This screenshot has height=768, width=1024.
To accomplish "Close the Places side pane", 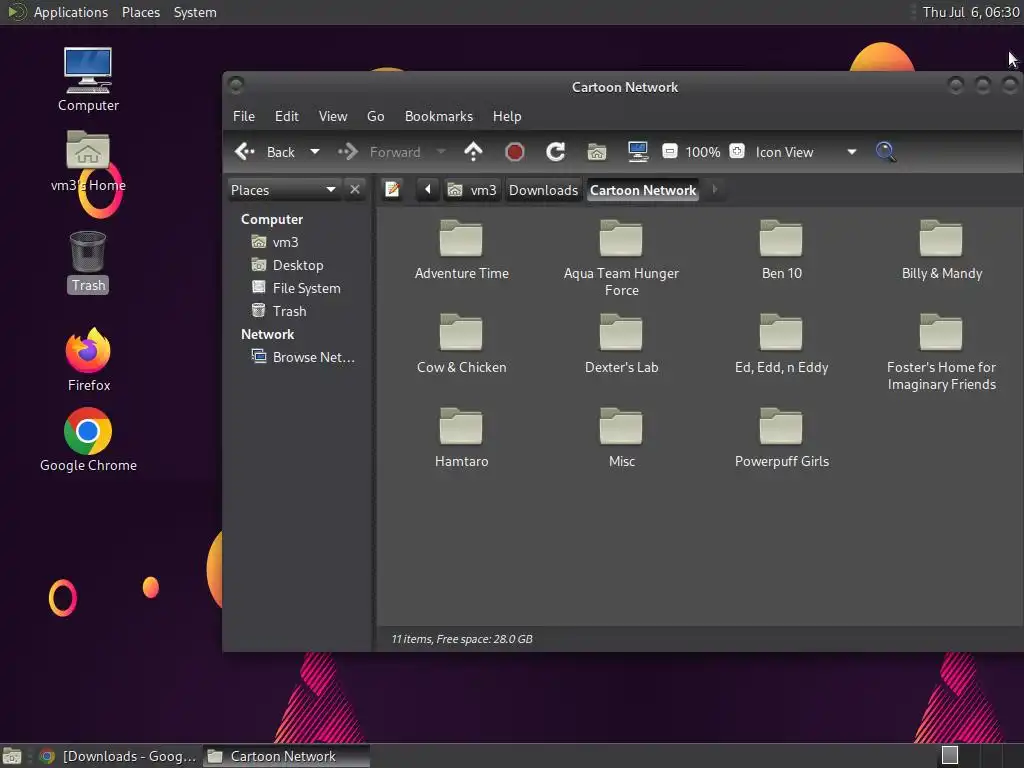I will pyautogui.click(x=355, y=189).
